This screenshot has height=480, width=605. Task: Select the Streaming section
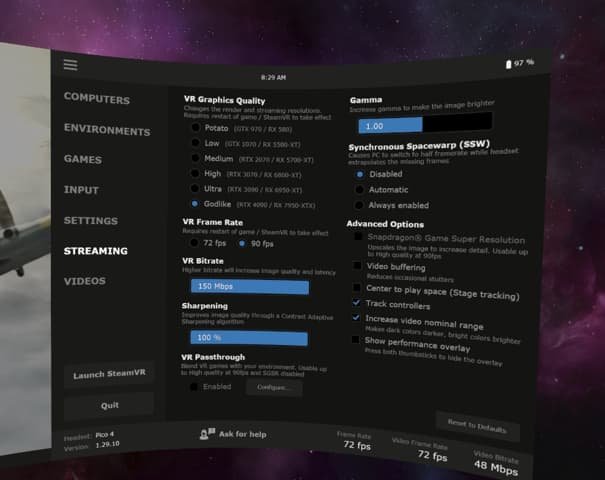[x=96, y=251]
